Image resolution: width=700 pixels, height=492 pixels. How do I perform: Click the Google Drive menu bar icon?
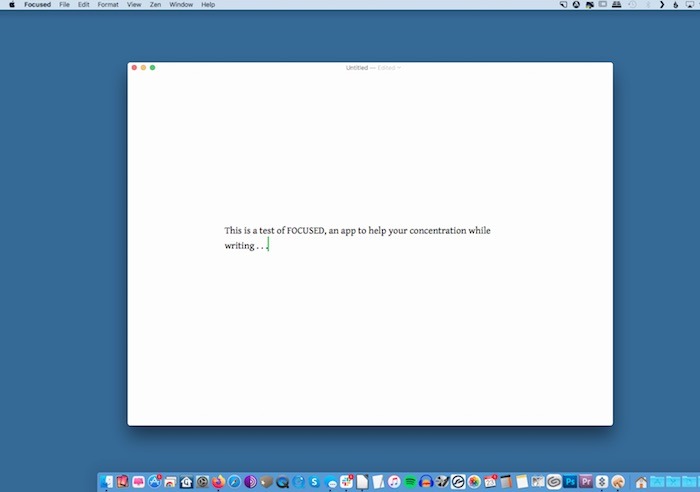coord(576,4)
